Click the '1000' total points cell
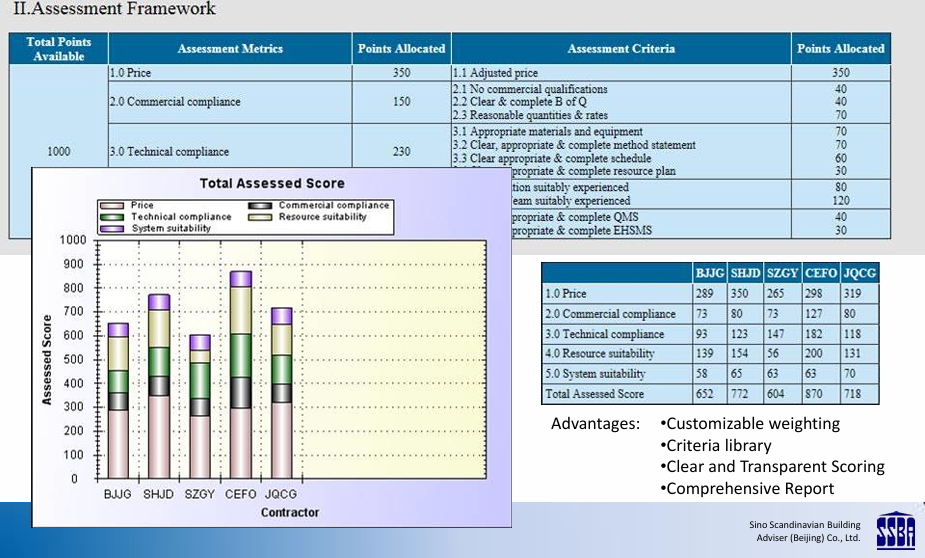Image resolution: width=925 pixels, height=558 pixels. (58, 152)
